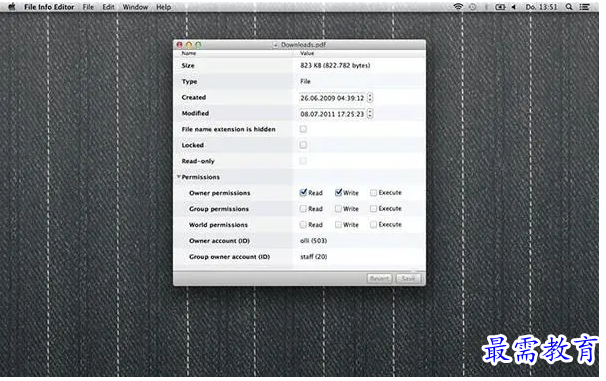Image resolution: width=606 pixels, height=381 pixels.
Task: Uncheck Owner permissions Read
Action: click(x=303, y=192)
